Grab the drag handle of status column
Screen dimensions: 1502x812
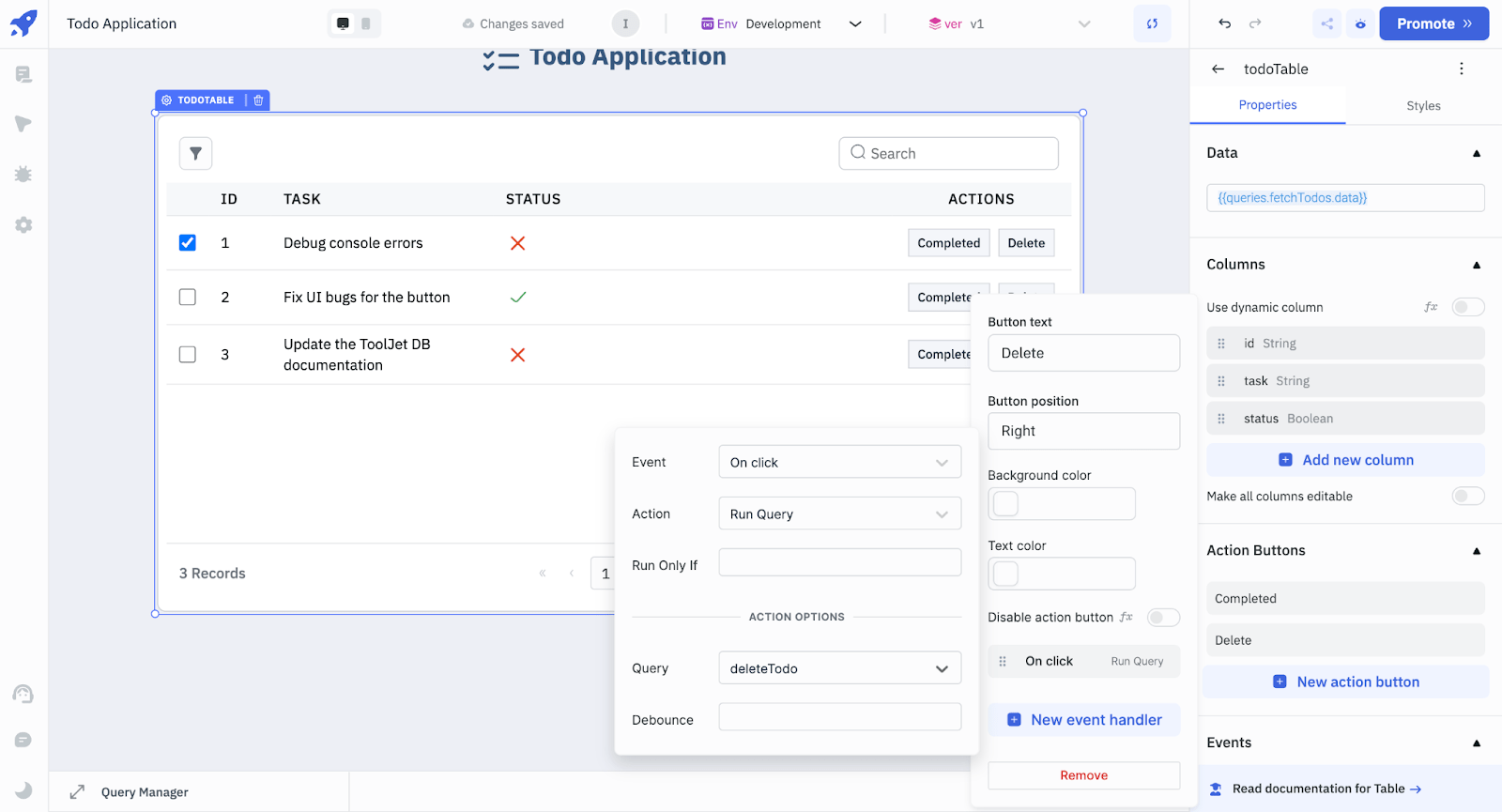tap(1221, 419)
